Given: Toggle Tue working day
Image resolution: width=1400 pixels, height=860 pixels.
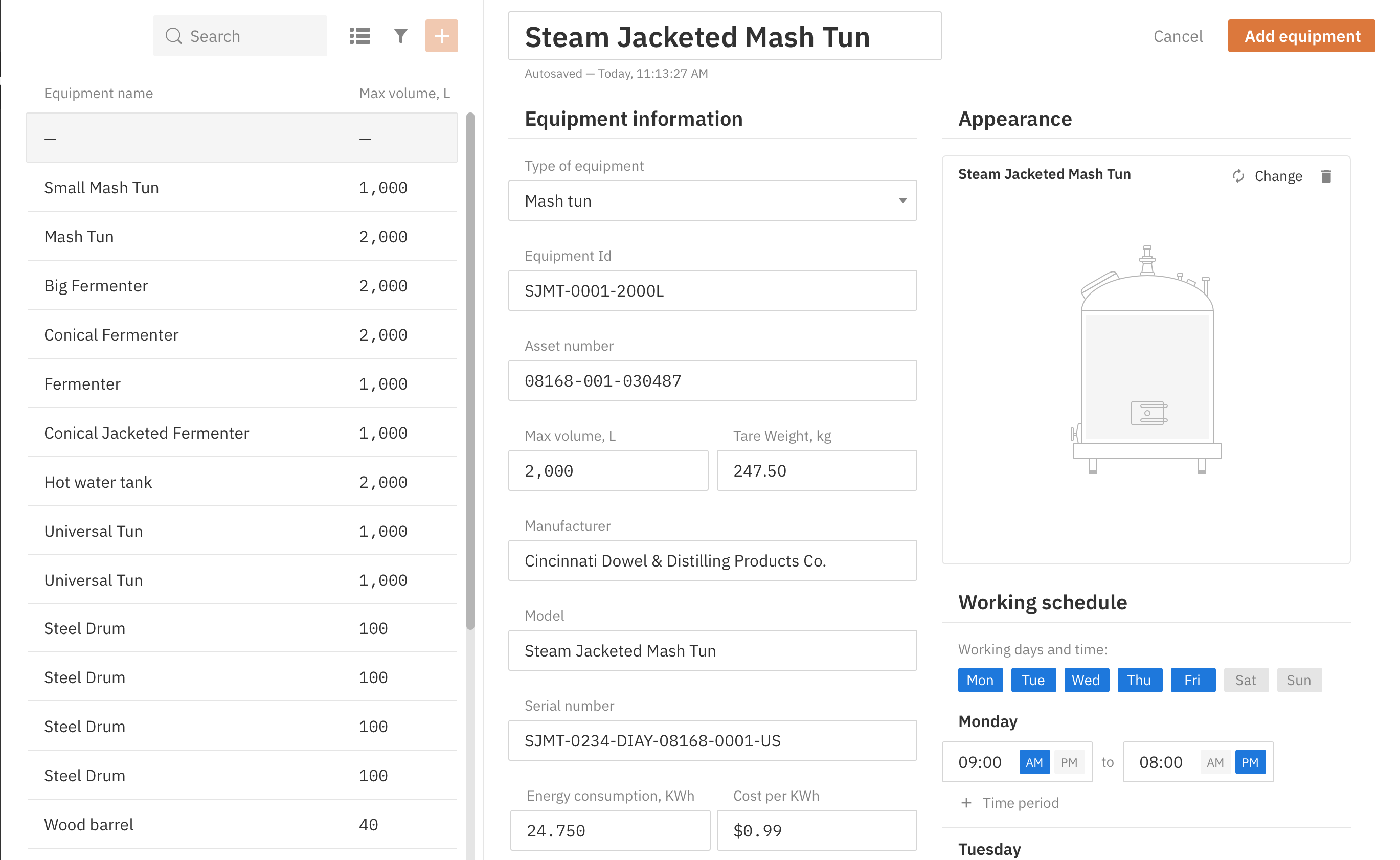Looking at the screenshot, I should [1033, 680].
